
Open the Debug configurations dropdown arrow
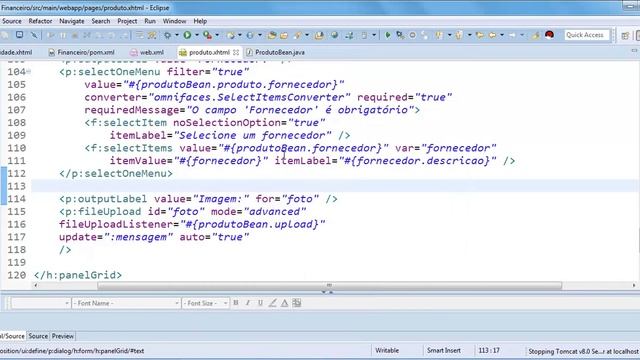[x=177, y=36]
